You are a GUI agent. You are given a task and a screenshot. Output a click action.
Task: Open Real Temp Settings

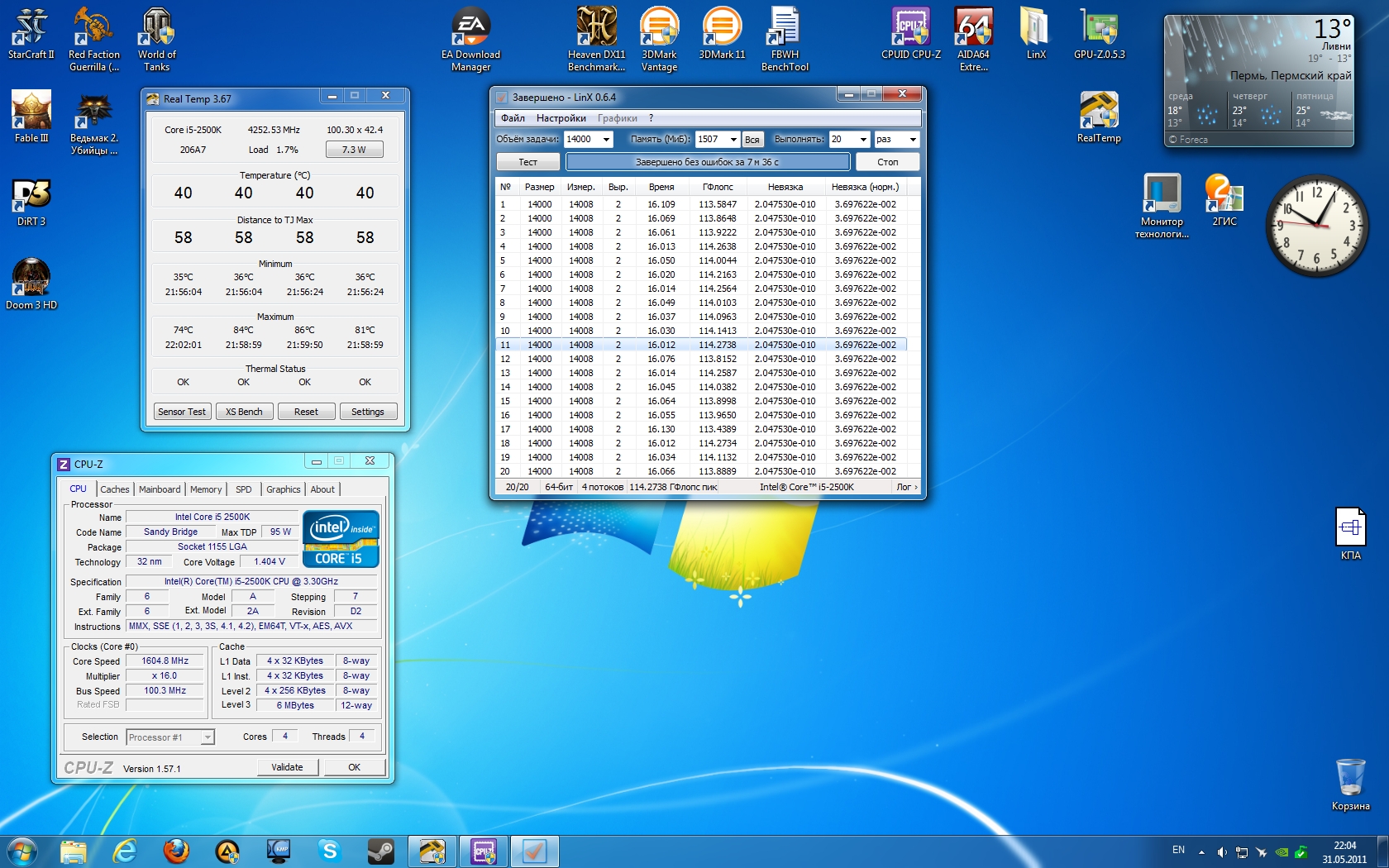(368, 412)
